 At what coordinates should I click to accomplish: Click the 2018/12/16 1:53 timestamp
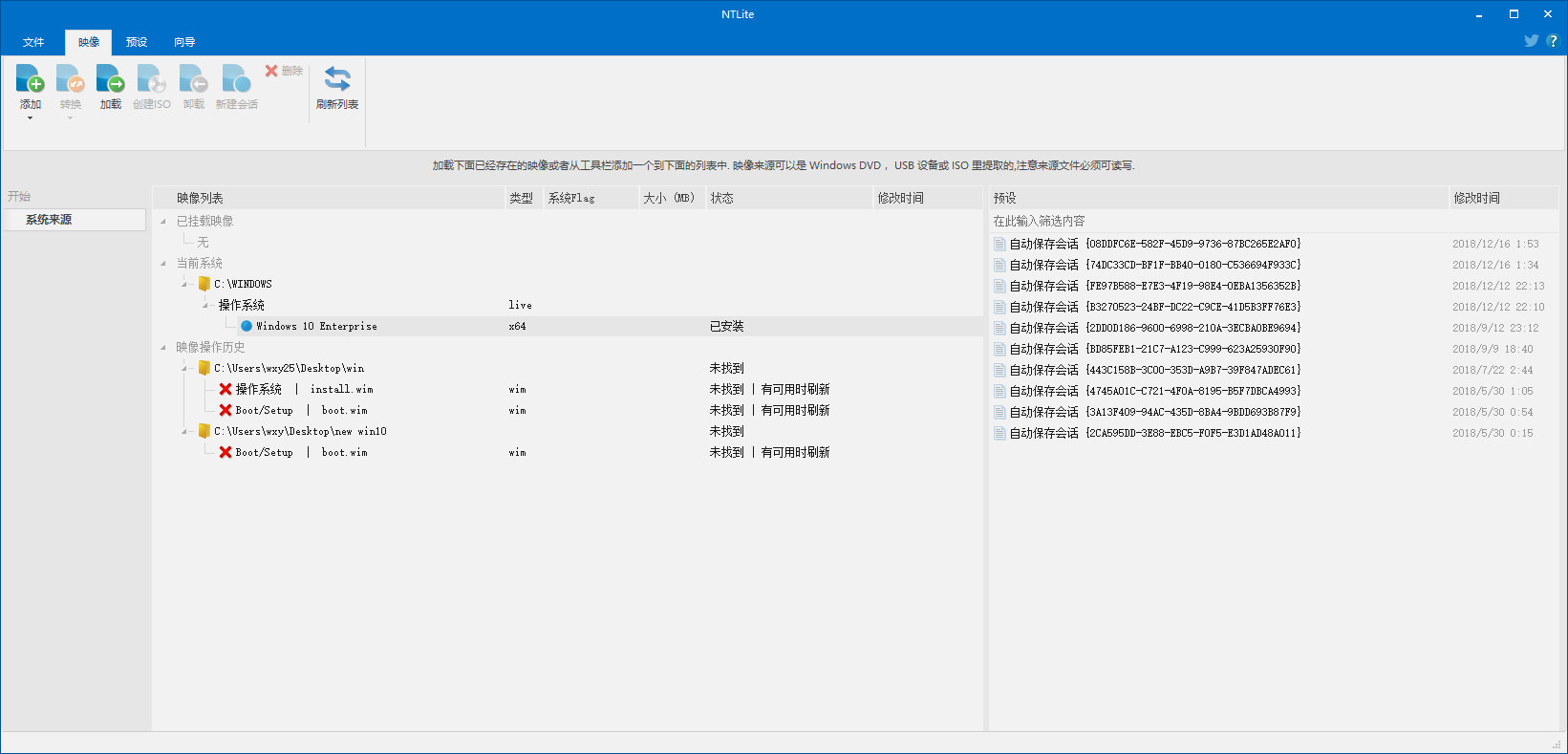[1495, 244]
